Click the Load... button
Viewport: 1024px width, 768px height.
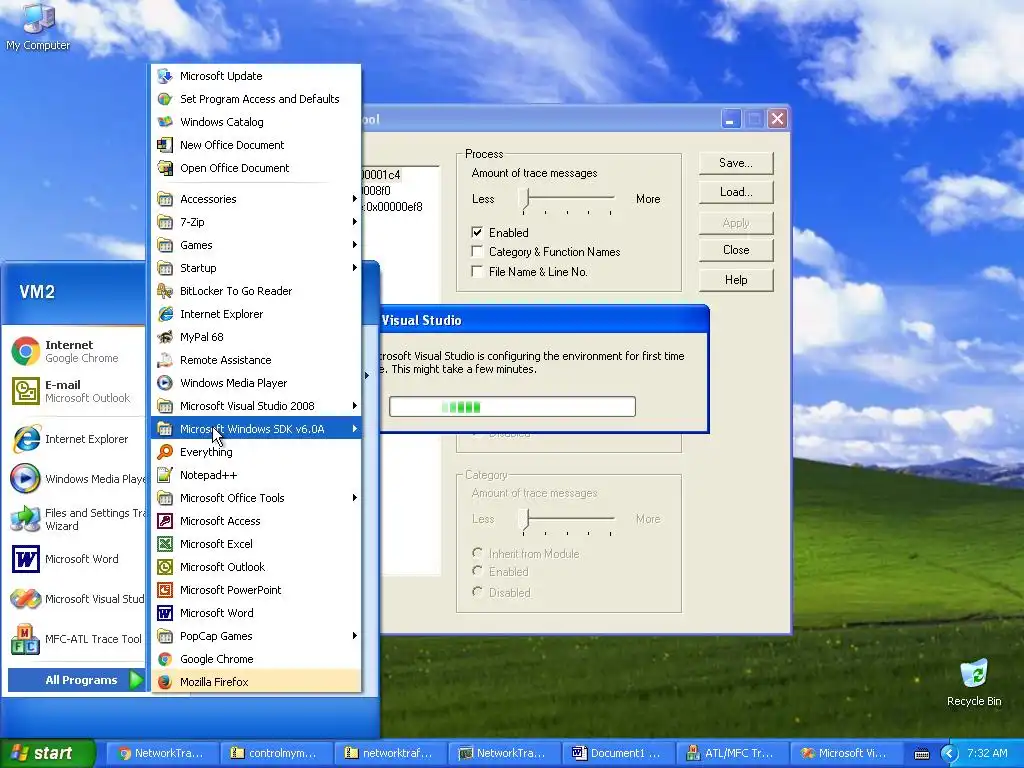pos(736,192)
